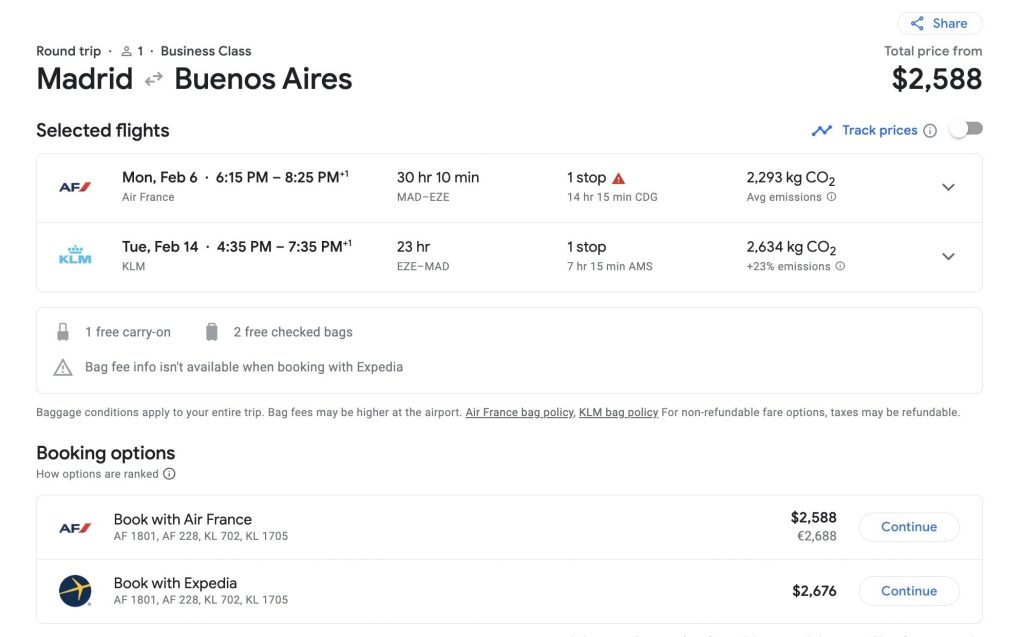This screenshot has height=637, width=1024.
Task: Expand the Air France flight details
Action: (x=948, y=188)
